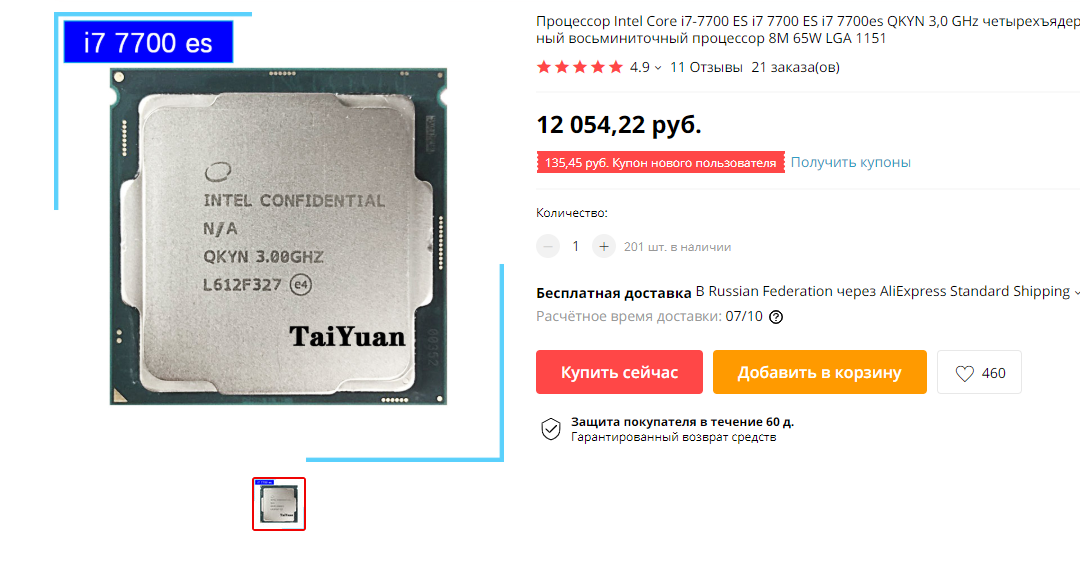Click the heart wishlist icon
The image size is (1080, 566).
[964, 373]
